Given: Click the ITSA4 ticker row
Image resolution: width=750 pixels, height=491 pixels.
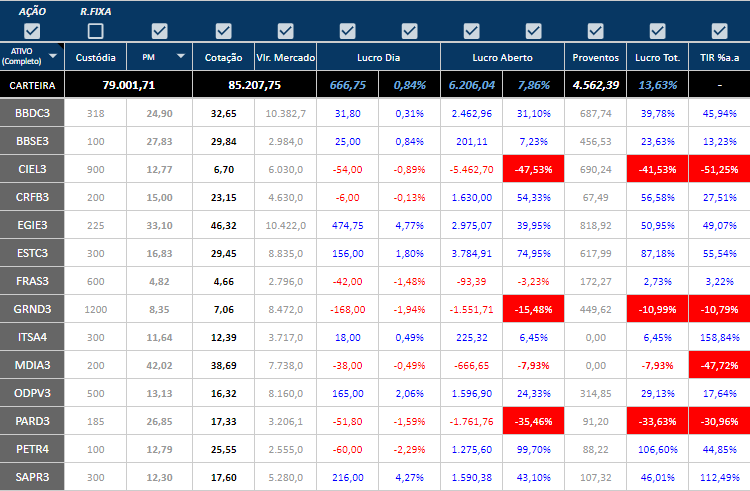Looking at the screenshot, I should 32,337.
